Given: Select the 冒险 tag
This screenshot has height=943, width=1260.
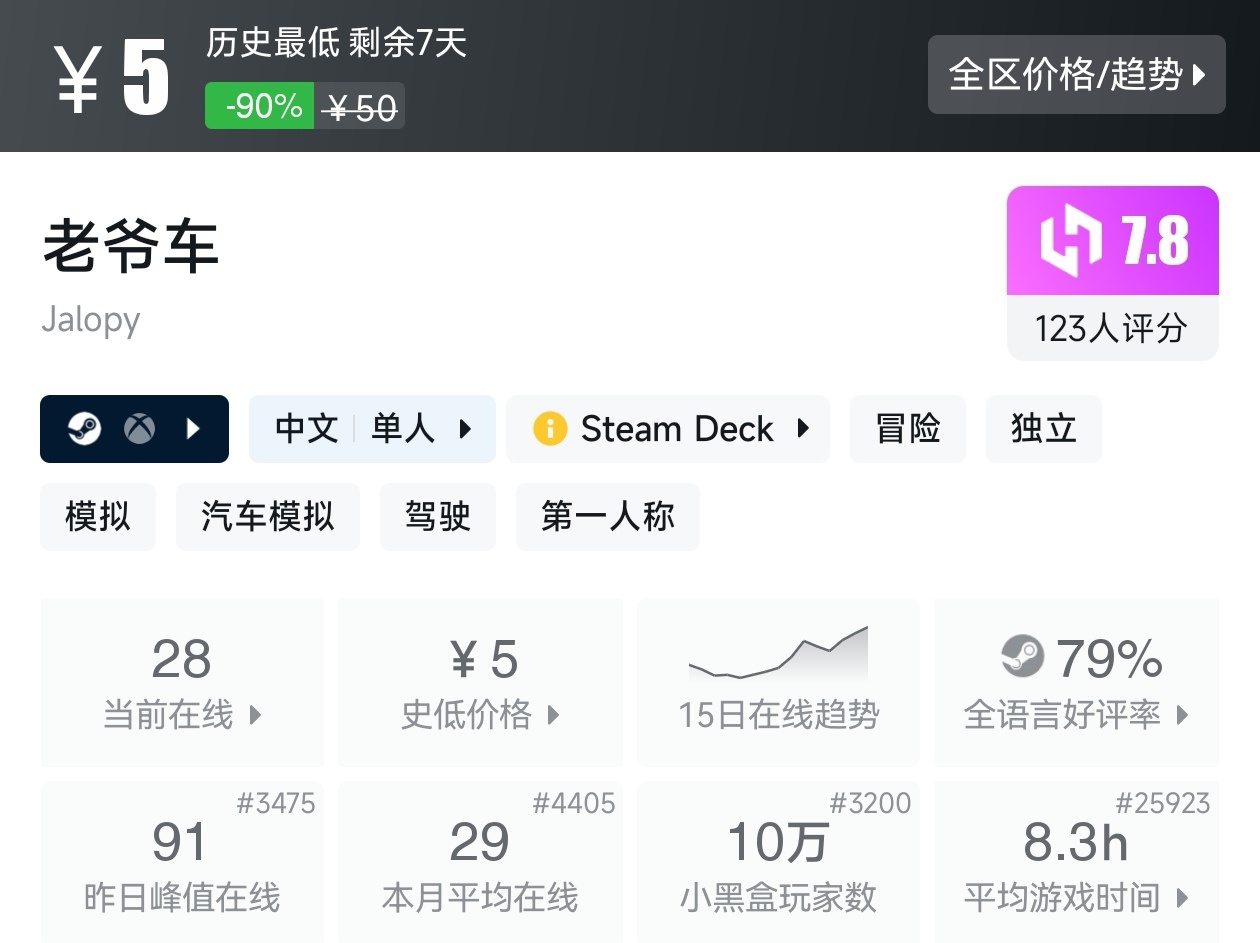Looking at the screenshot, I should point(907,429).
